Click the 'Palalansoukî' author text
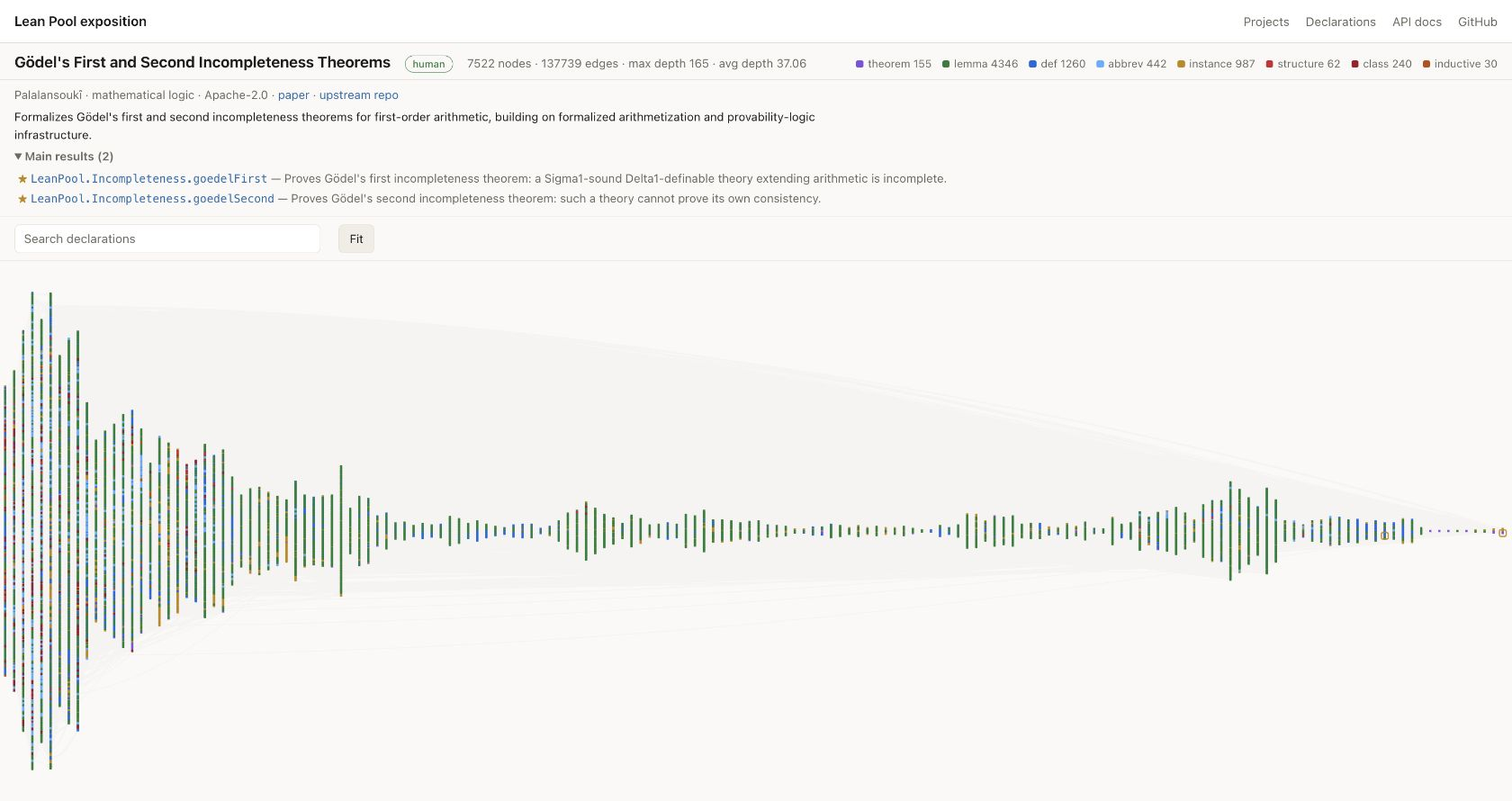1512x801 pixels. 48,95
